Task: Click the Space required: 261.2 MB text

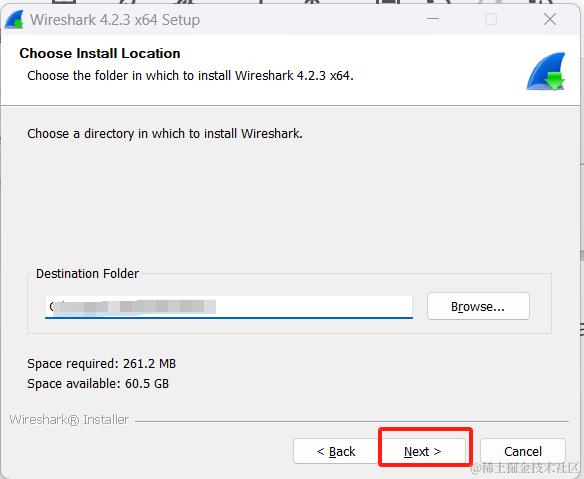Action: pos(101,364)
